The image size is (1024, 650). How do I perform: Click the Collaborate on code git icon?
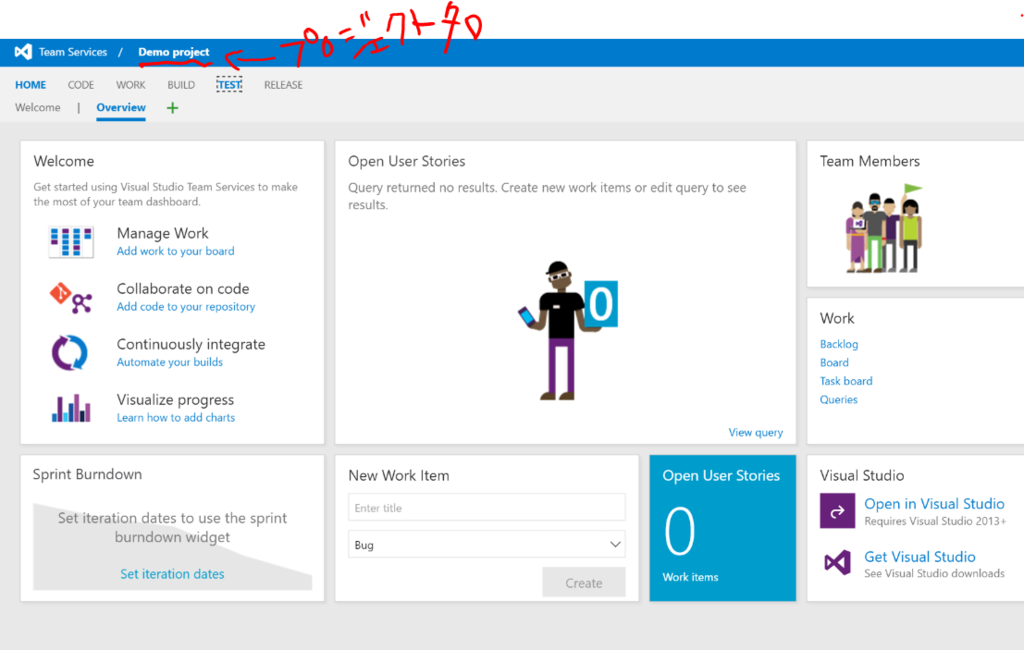[x=71, y=297]
